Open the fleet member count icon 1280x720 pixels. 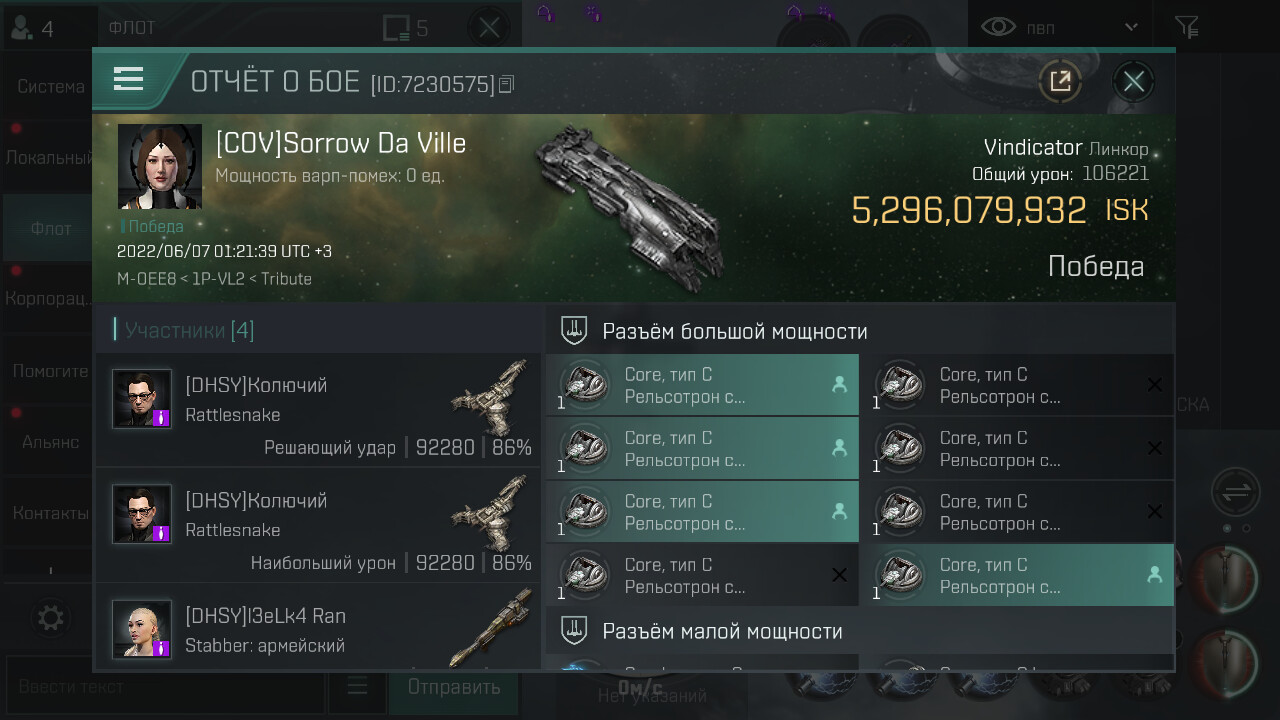(31, 27)
